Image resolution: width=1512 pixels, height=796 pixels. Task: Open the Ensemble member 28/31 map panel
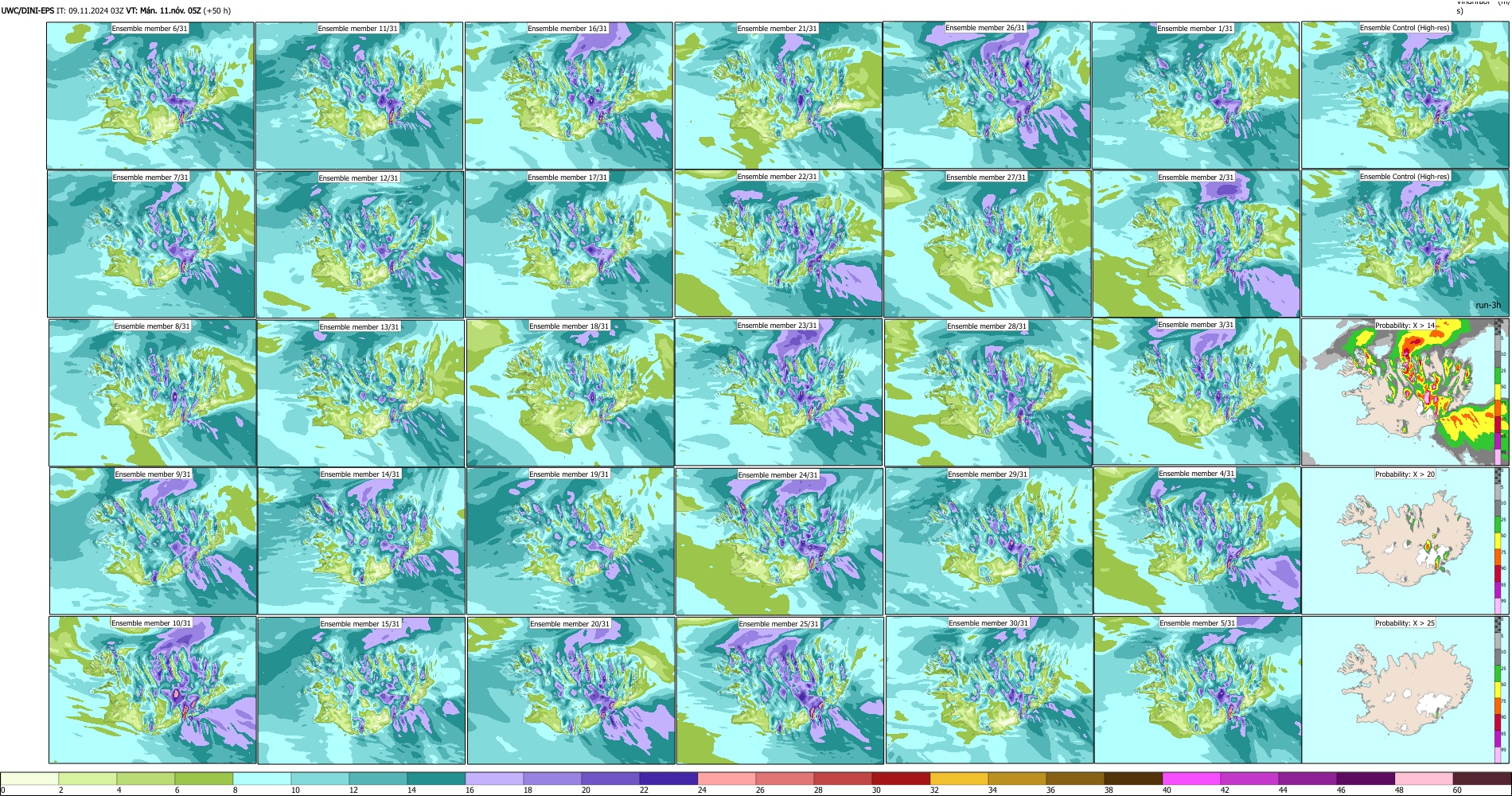pos(988,393)
